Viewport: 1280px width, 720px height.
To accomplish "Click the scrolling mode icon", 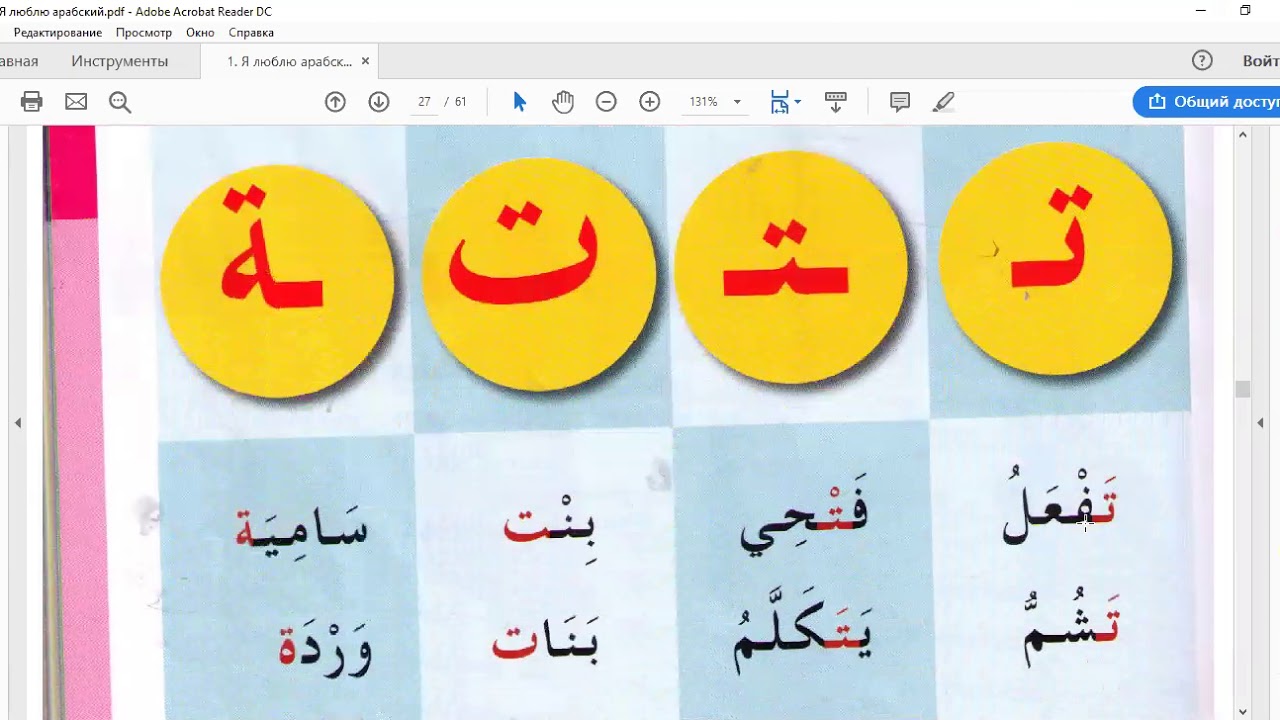I will click(835, 102).
